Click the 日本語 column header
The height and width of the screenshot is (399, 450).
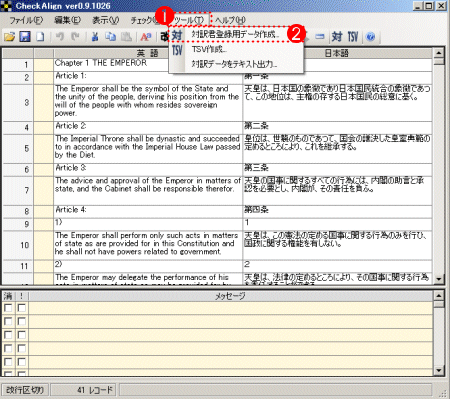337,53
